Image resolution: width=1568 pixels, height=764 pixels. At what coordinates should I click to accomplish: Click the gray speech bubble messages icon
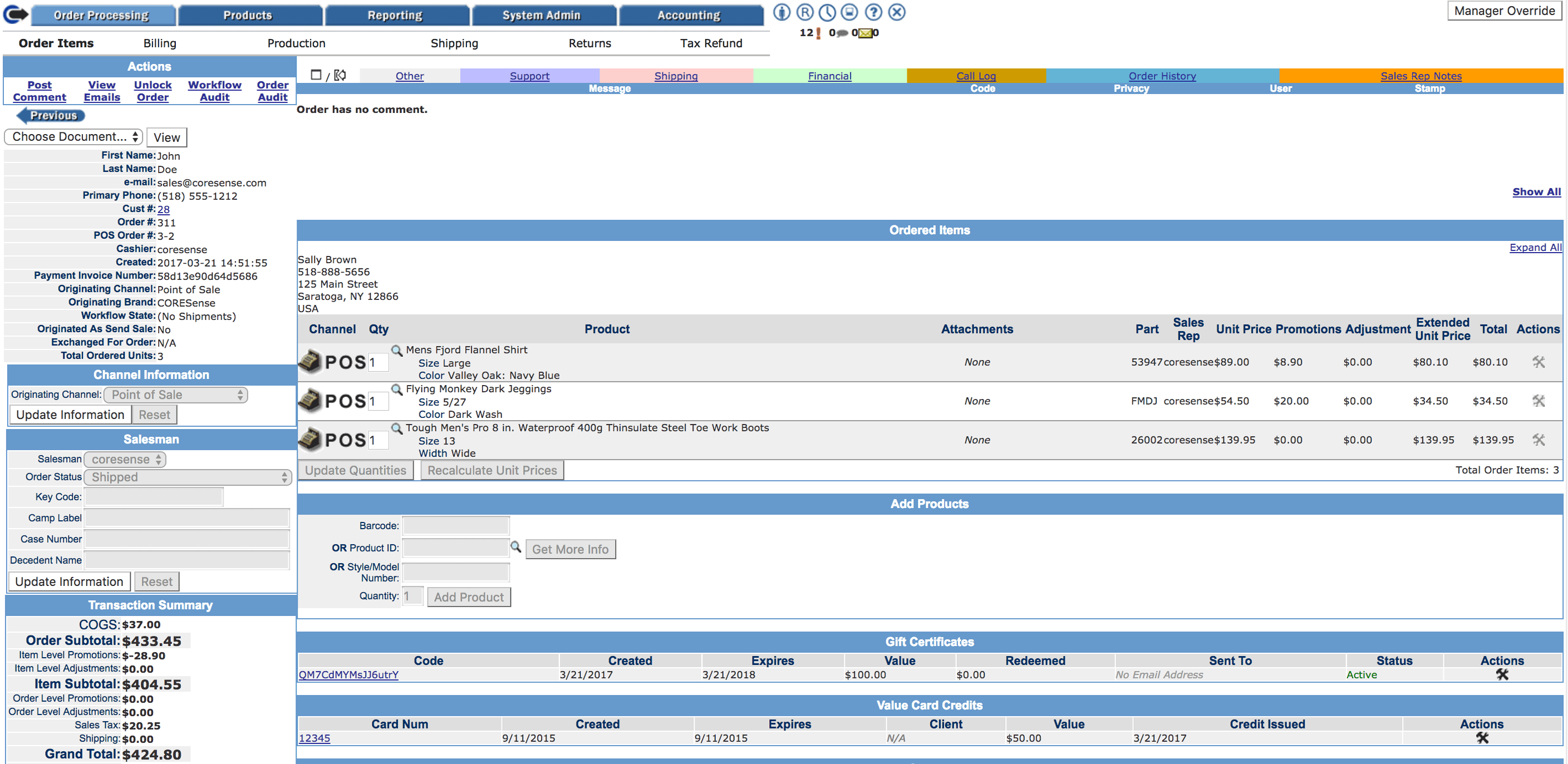pos(842,33)
